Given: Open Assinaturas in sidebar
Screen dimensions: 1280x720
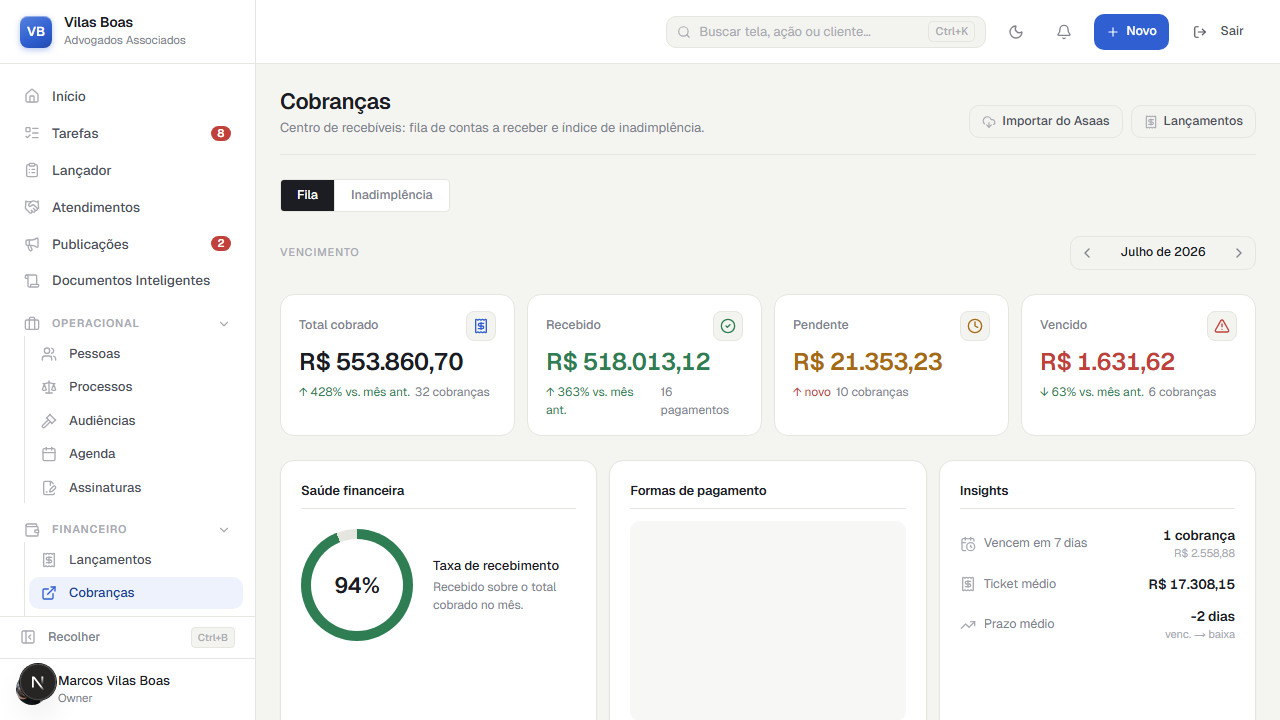Looking at the screenshot, I should point(136,488).
